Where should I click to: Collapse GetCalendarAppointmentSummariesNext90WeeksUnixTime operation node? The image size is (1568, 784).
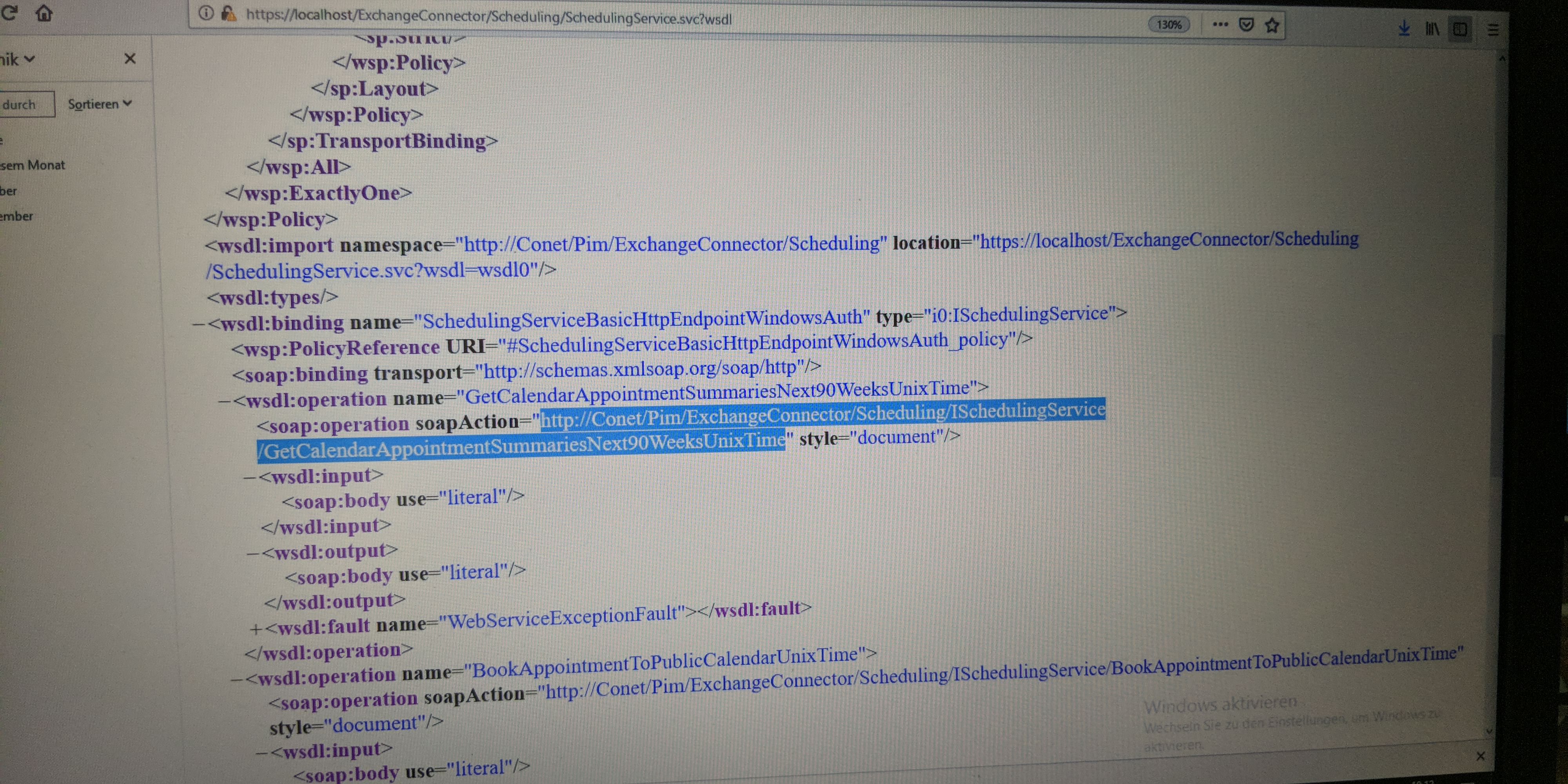[224, 402]
